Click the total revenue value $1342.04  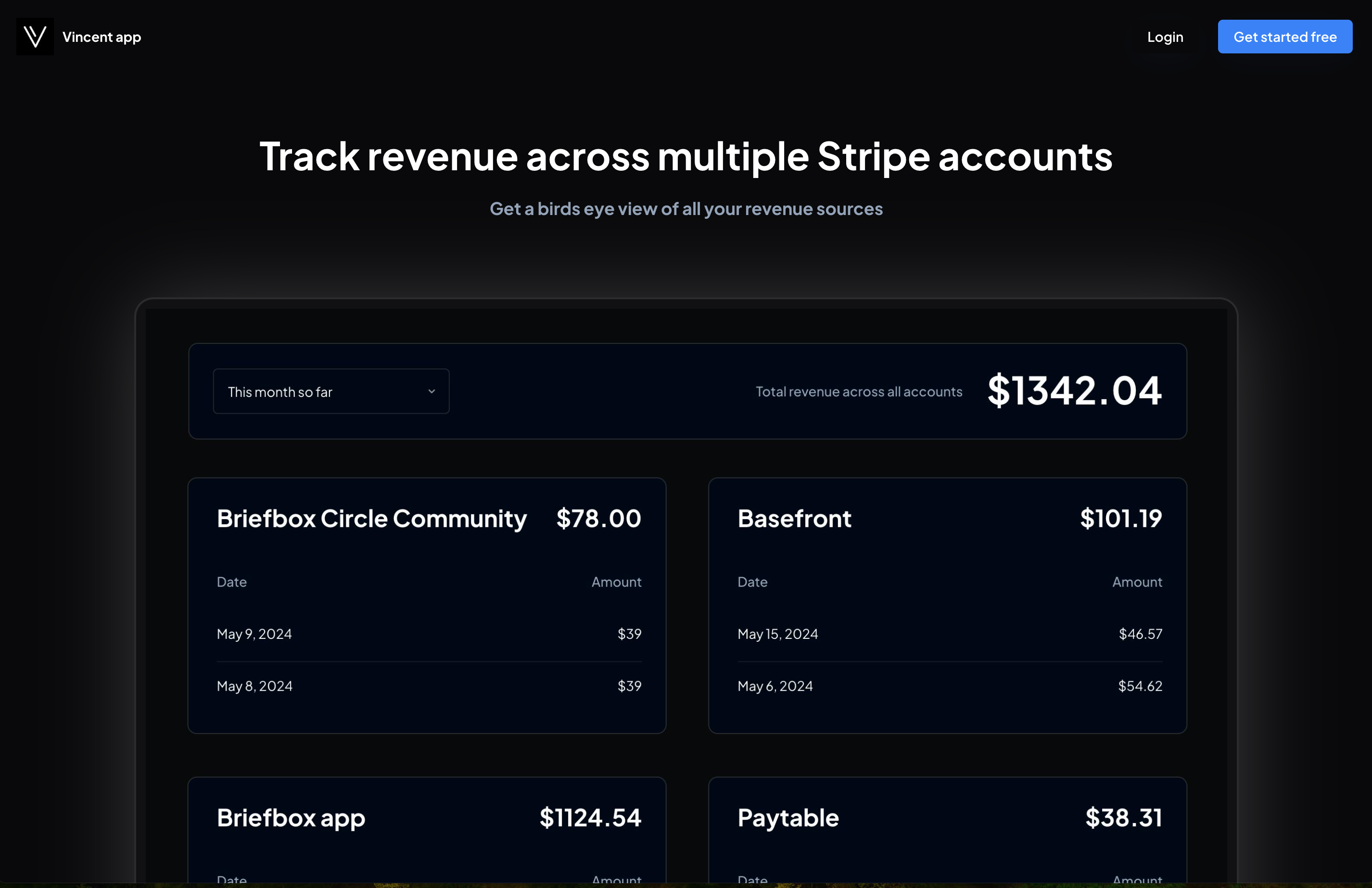click(x=1075, y=391)
